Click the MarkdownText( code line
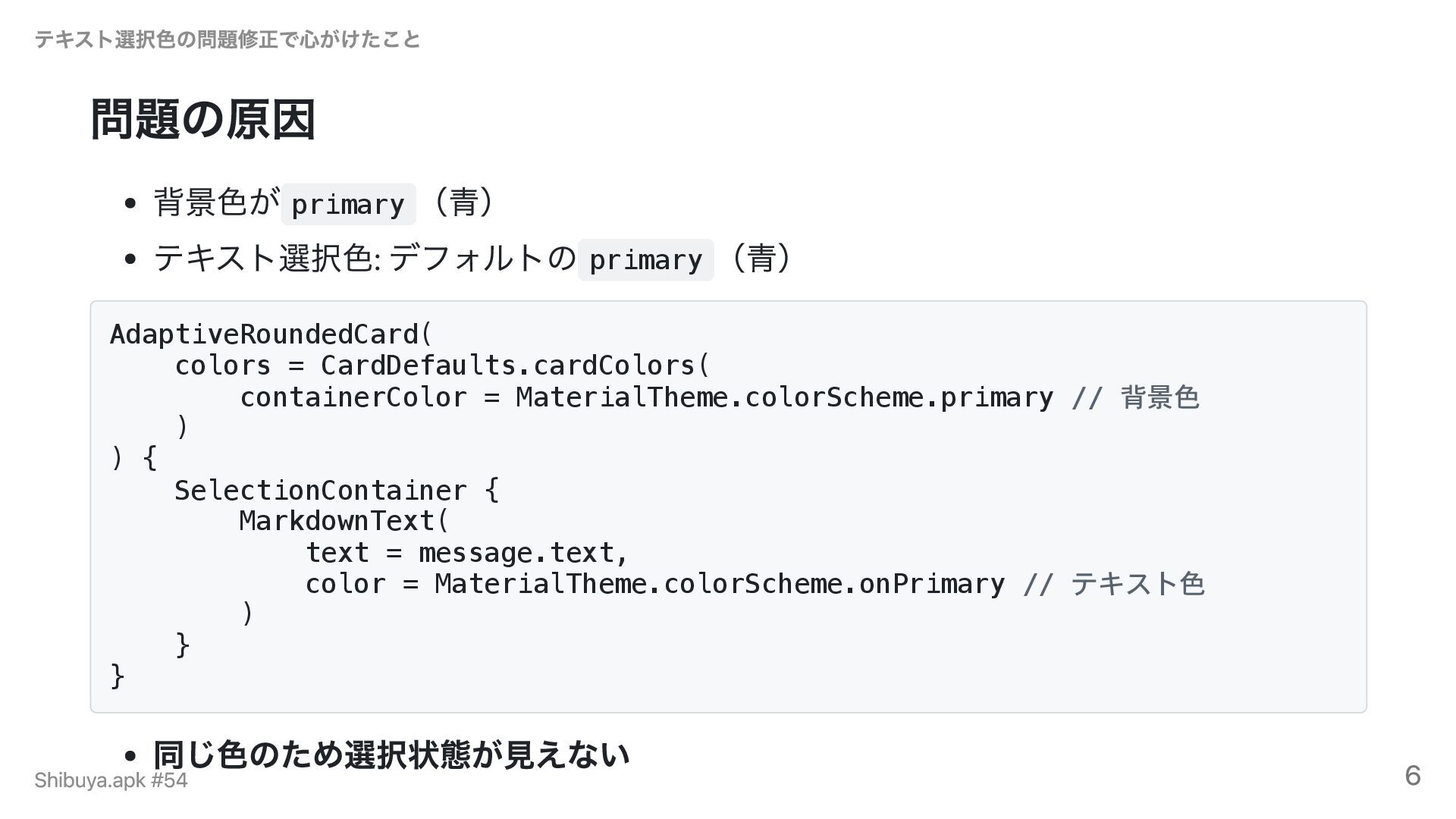The image size is (1456, 819). pos(344,522)
